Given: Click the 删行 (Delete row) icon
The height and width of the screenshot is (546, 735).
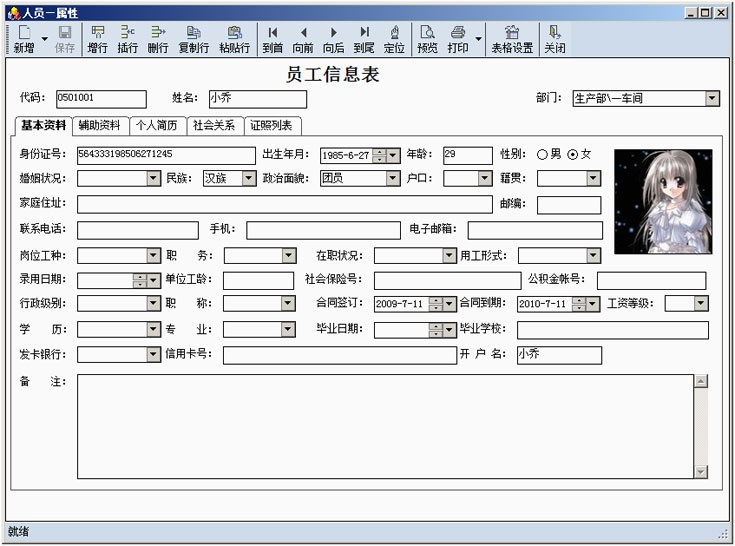Looking at the screenshot, I should tap(158, 39).
